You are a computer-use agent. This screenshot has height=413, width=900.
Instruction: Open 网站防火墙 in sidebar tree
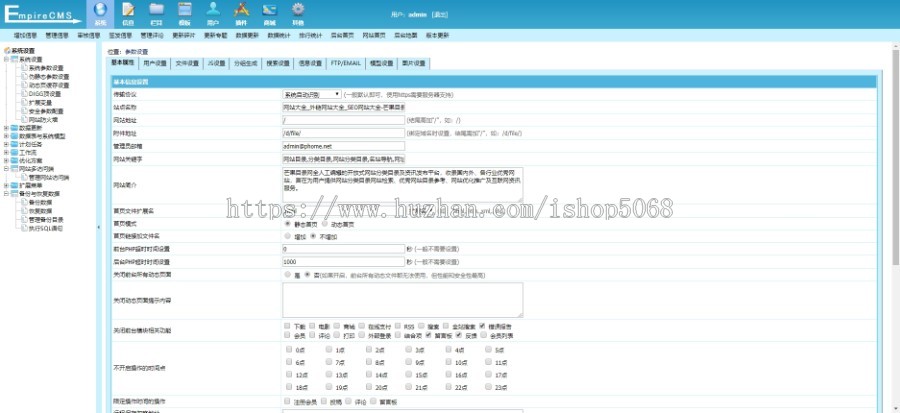[x=43, y=120]
